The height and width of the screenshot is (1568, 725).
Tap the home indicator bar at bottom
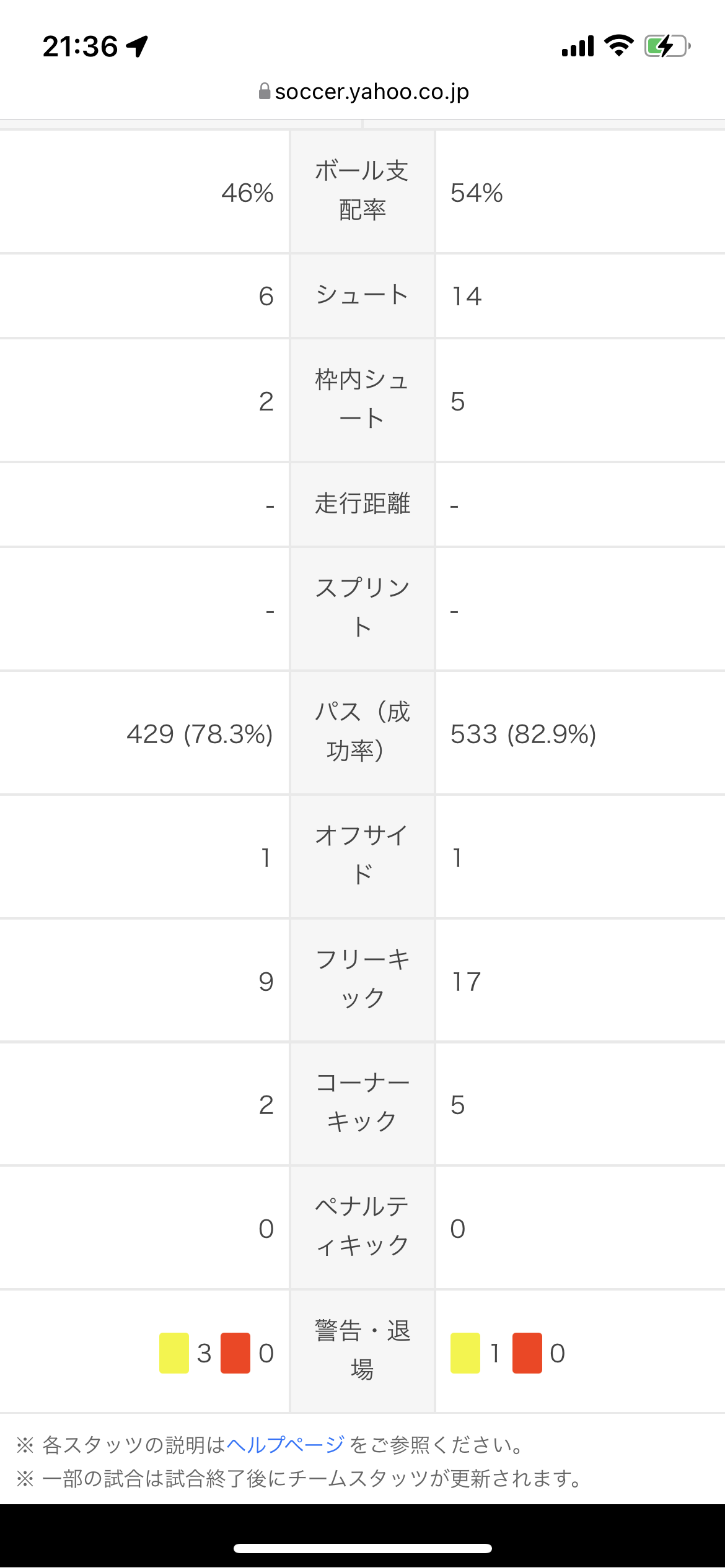(x=362, y=1548)
